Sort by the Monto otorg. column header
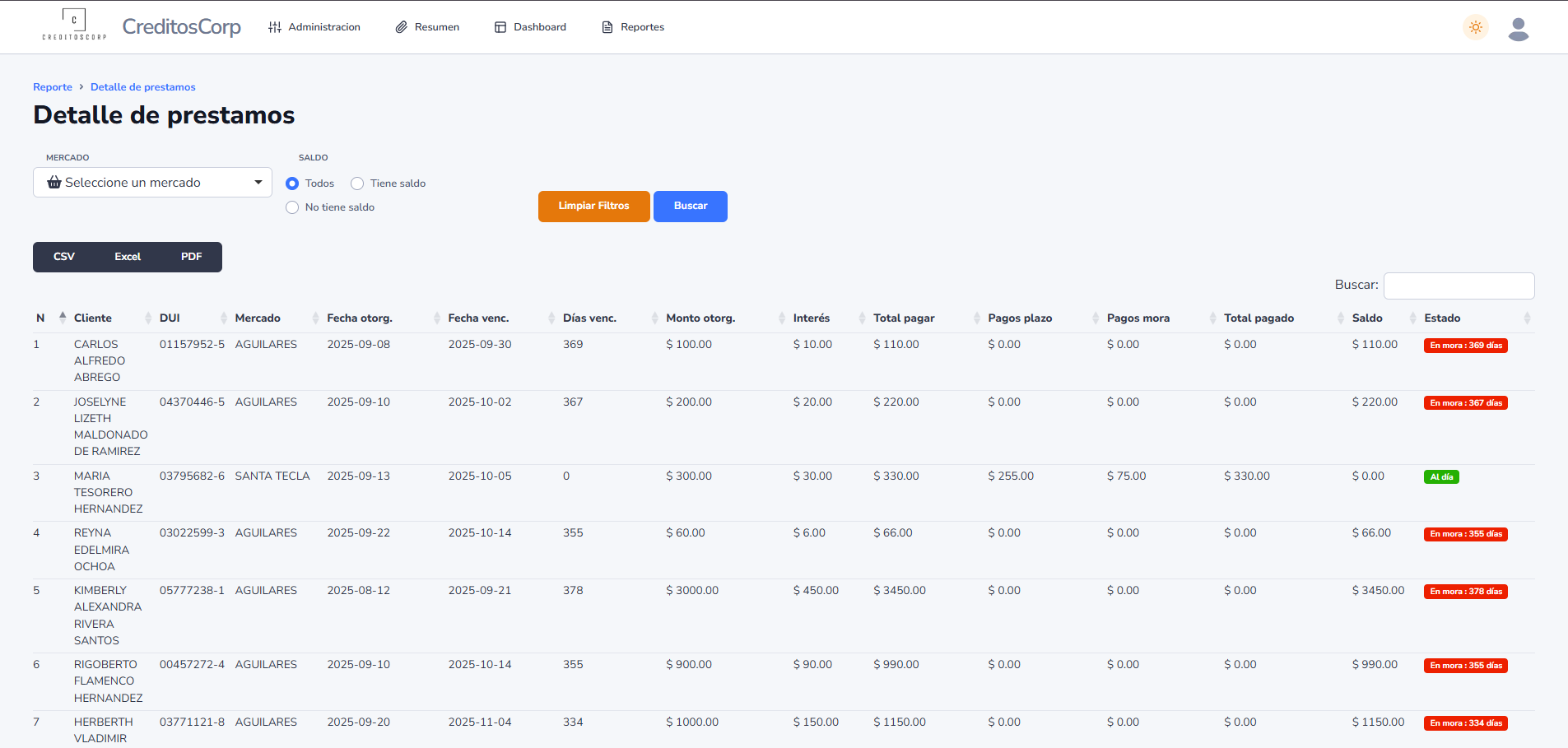The width and height of the screenshot is (1568, 748). pyautogui.click(x=700, y=318)
